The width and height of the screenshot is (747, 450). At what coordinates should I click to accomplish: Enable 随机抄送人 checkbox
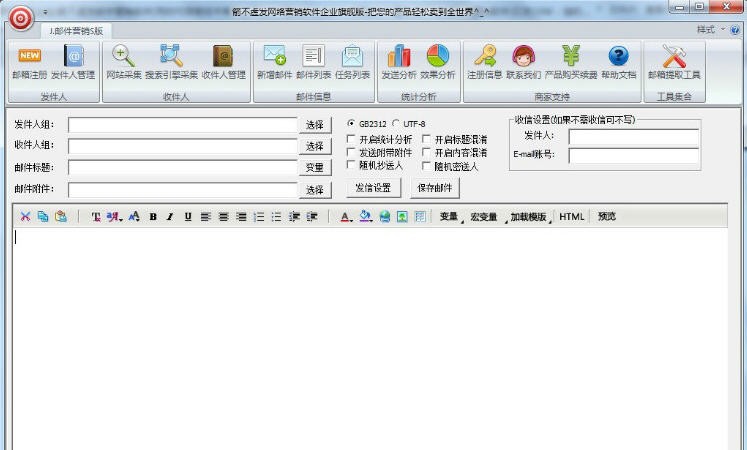pos(352,165)
